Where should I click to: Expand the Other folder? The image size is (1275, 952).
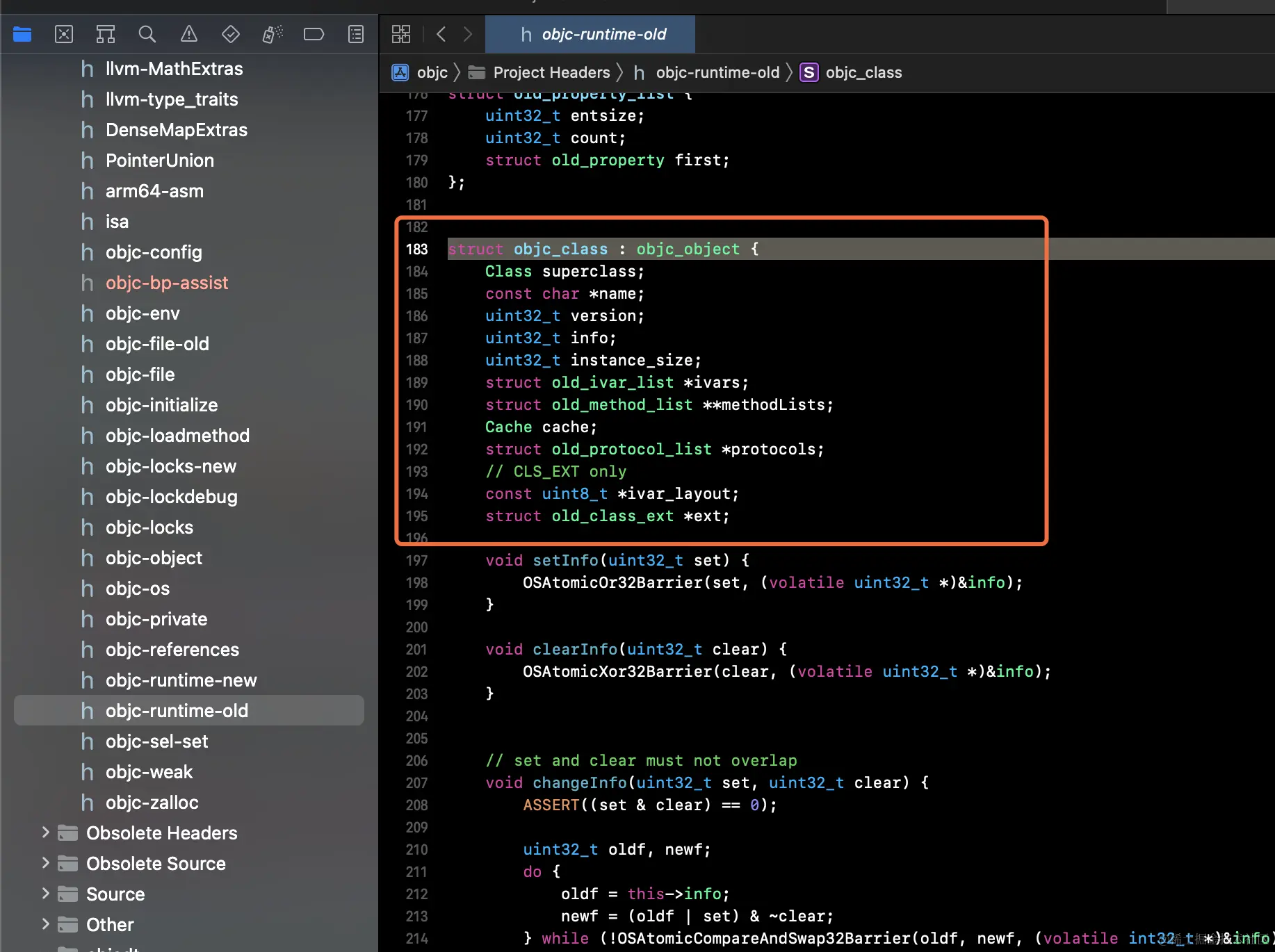tap(46, 924)
